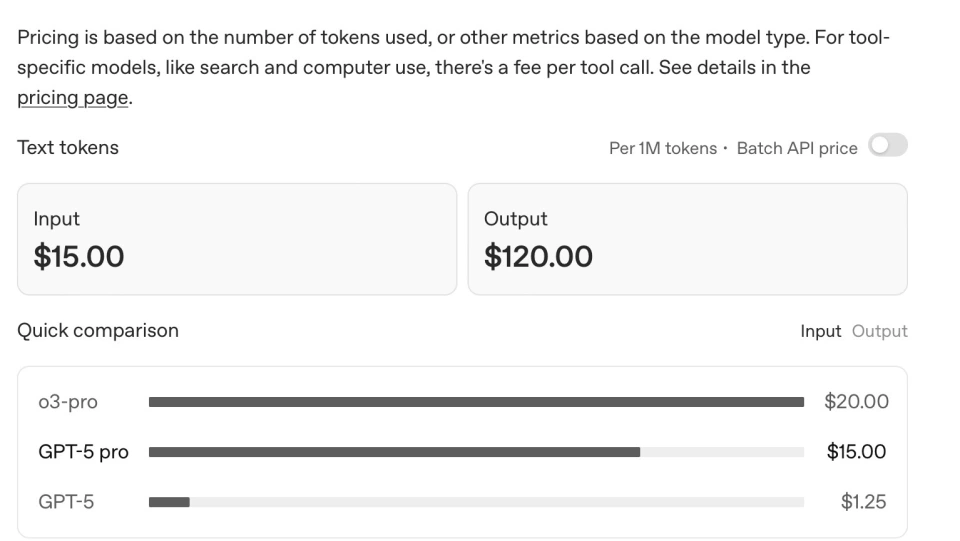
Task: Select the Input comparison tab
Action: (x=820, y=331)
